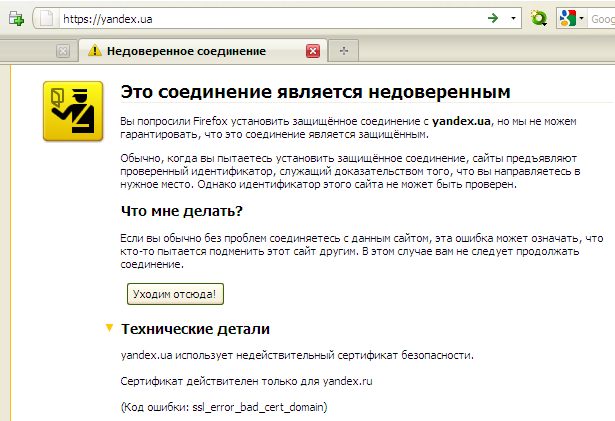
Task: Click the warning triangle icon on tab
Action: [x=95, y=51]
